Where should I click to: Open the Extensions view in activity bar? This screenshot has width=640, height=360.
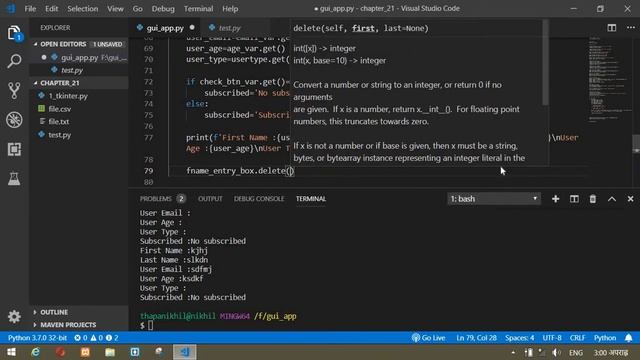tap(14, 149)
